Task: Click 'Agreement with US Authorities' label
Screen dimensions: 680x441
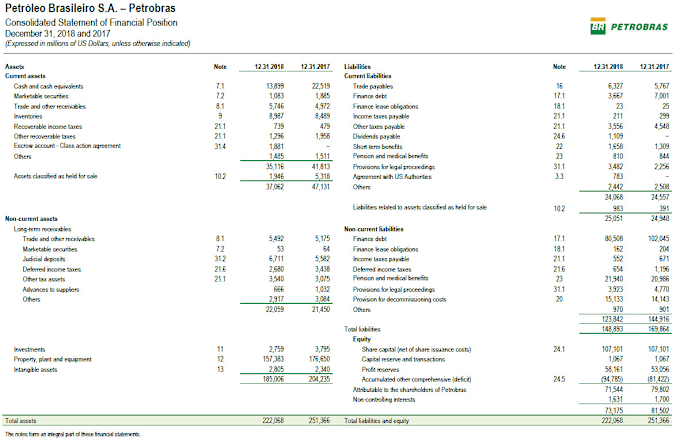Action: pyautogui.click(x=392, y=177)
